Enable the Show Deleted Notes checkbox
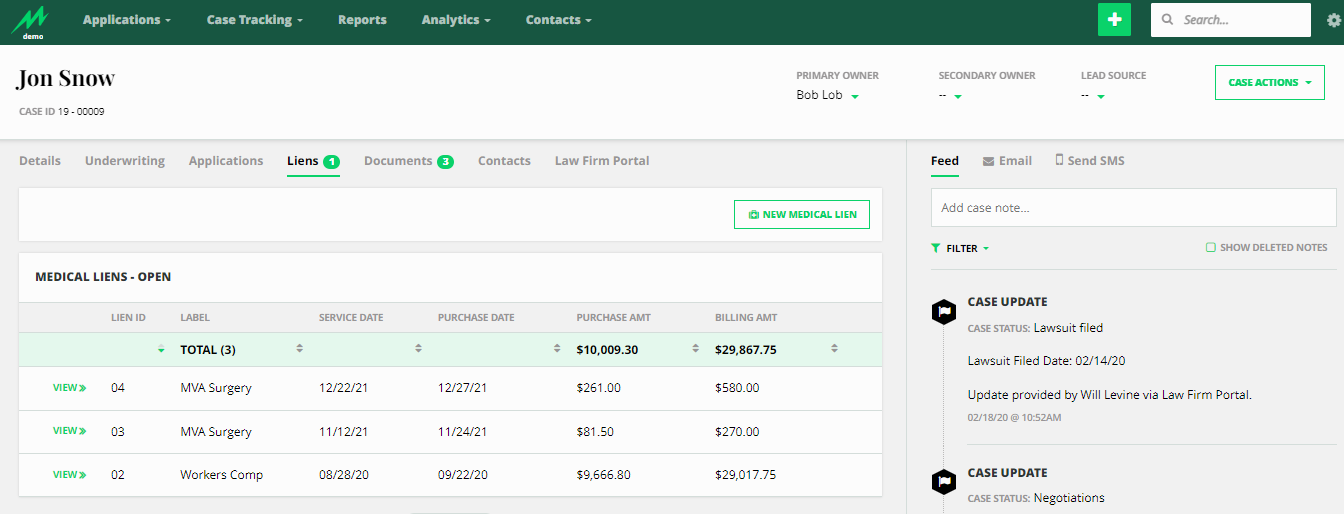Screen dimensions: 1344x514 coord(1211,248)
